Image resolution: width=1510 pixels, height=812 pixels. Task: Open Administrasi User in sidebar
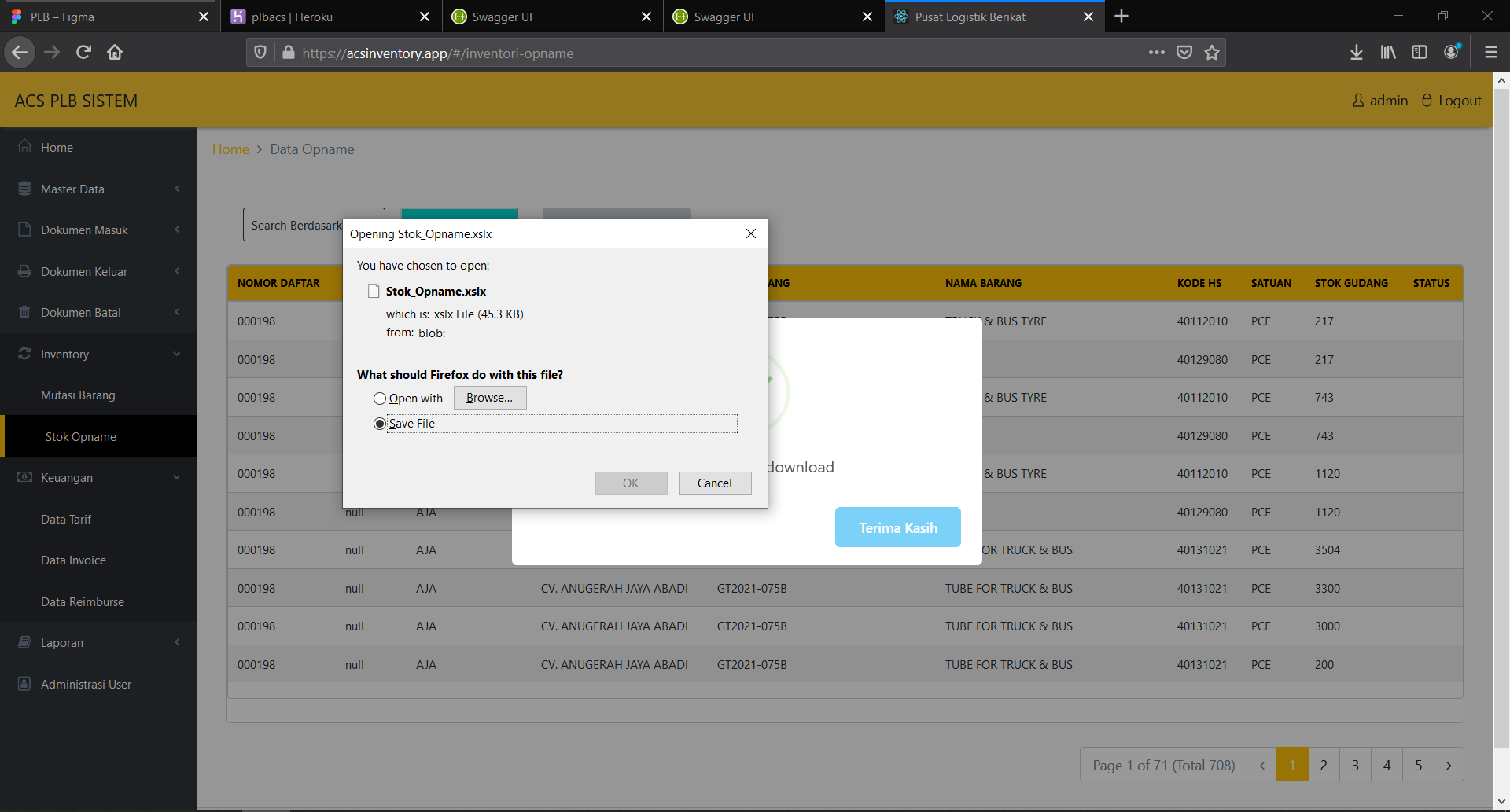coord(98,685)
